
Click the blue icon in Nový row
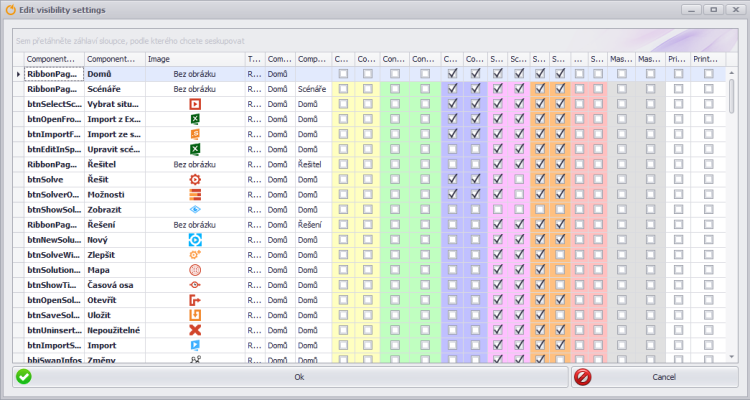pos(195,240)
